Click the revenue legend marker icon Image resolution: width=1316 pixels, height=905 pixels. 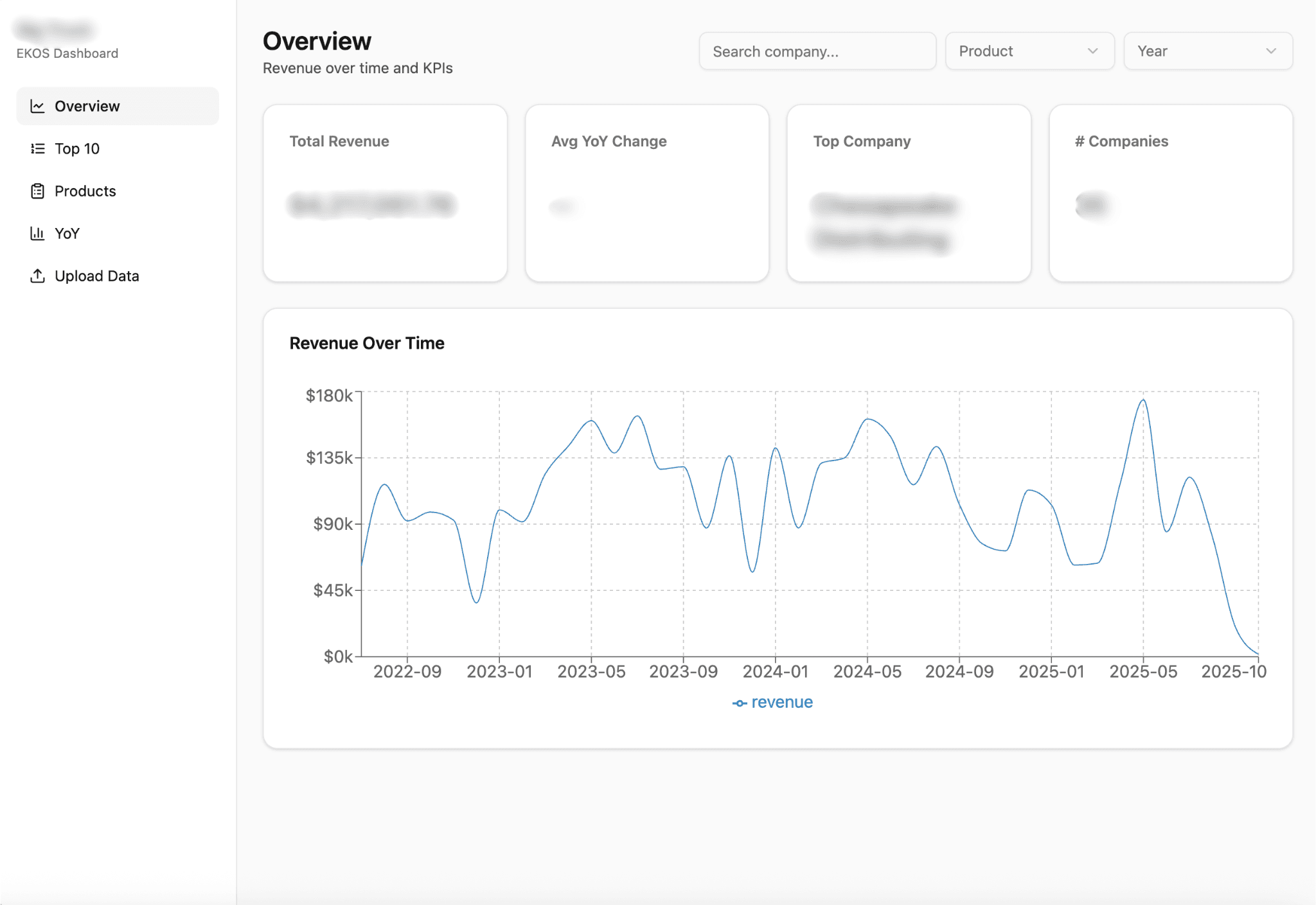[739, 702]
